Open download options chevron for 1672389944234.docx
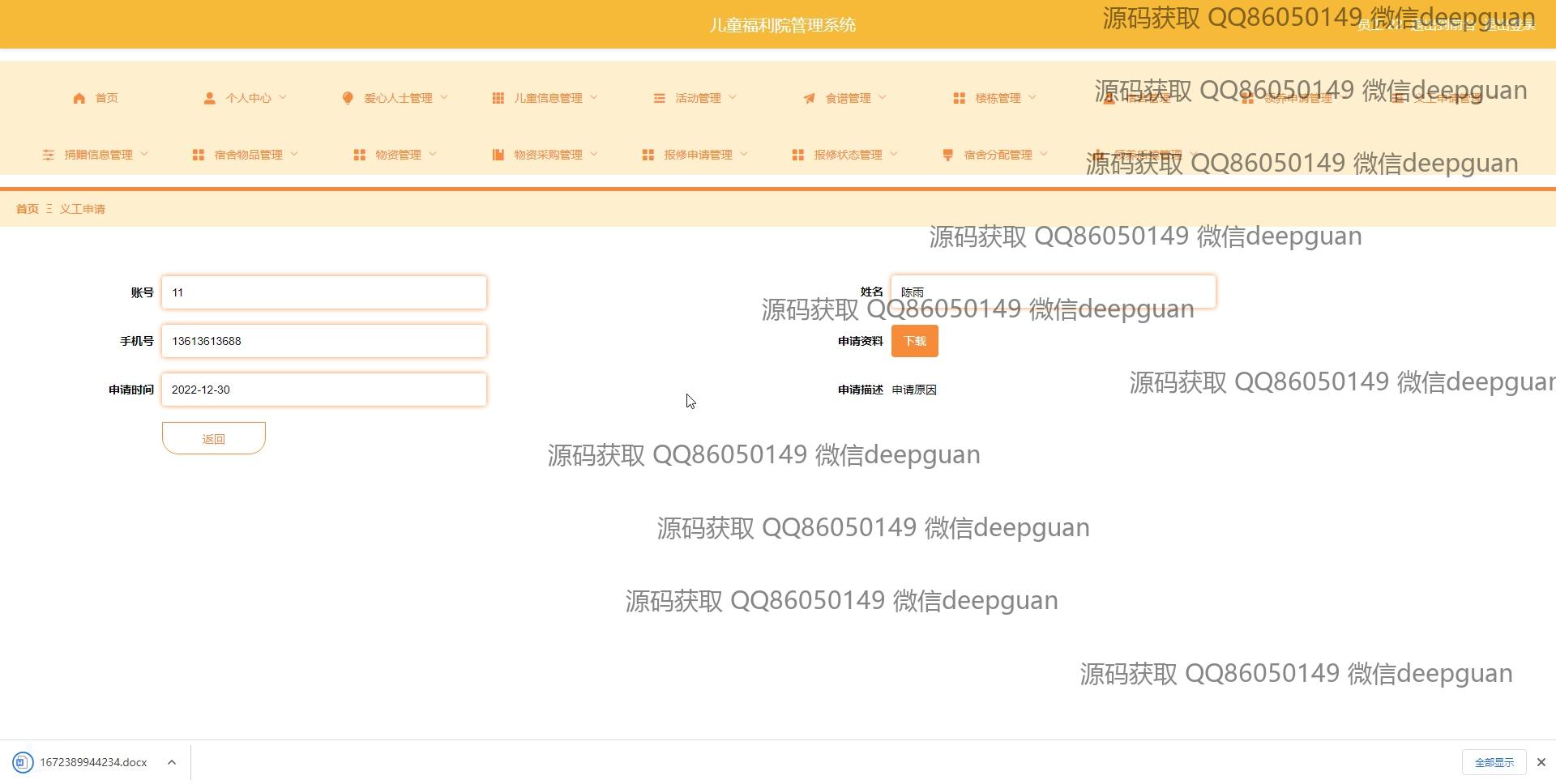Viewport: 1556px width, 784px height. (x=172, y=762)
